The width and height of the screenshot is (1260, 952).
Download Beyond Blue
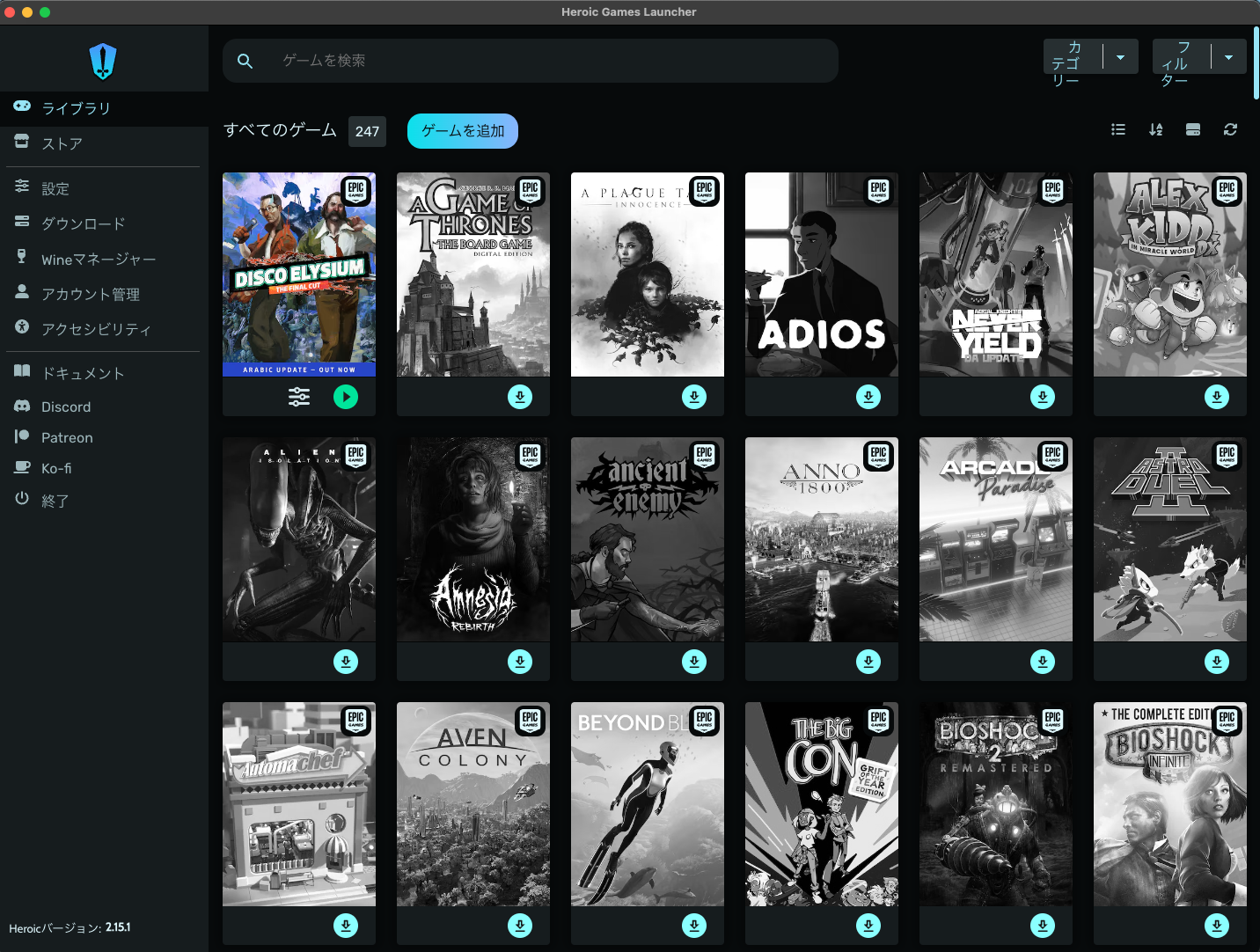(x=694, y=926)
